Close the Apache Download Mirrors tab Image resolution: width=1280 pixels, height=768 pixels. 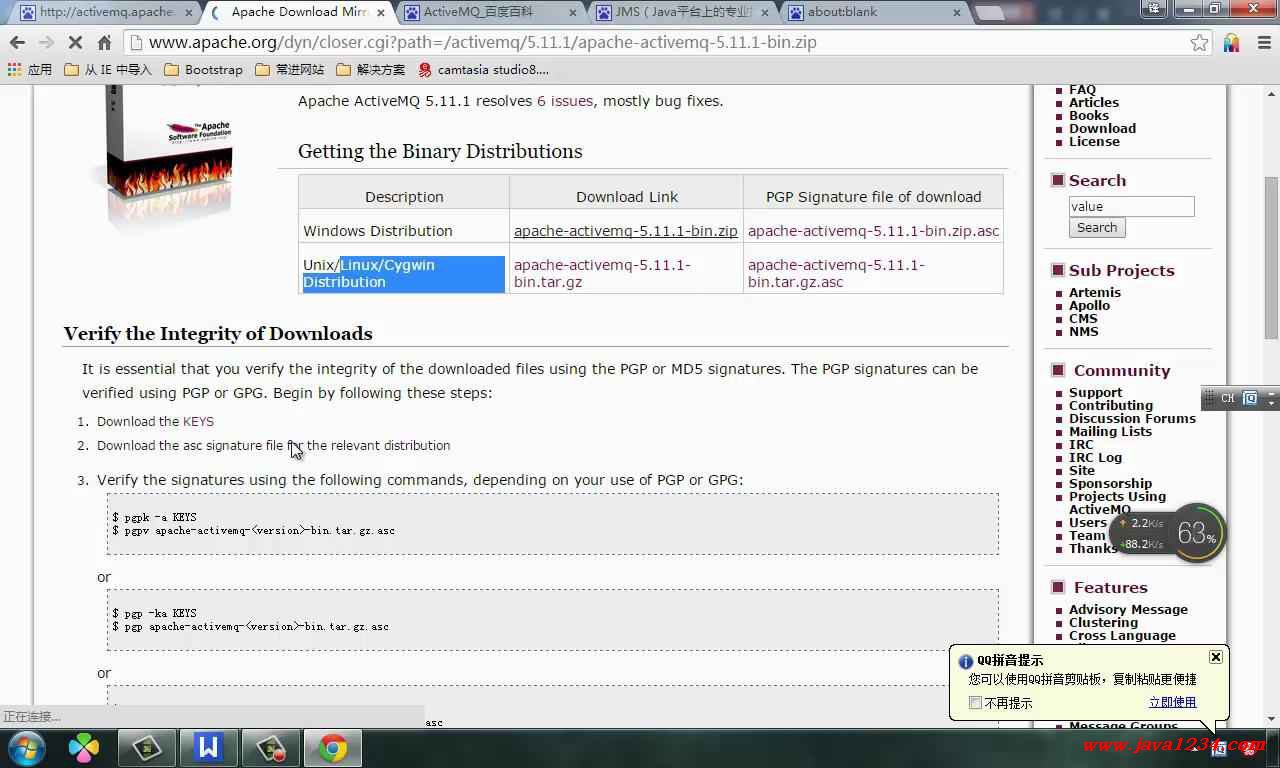click(x=379, y=13)
